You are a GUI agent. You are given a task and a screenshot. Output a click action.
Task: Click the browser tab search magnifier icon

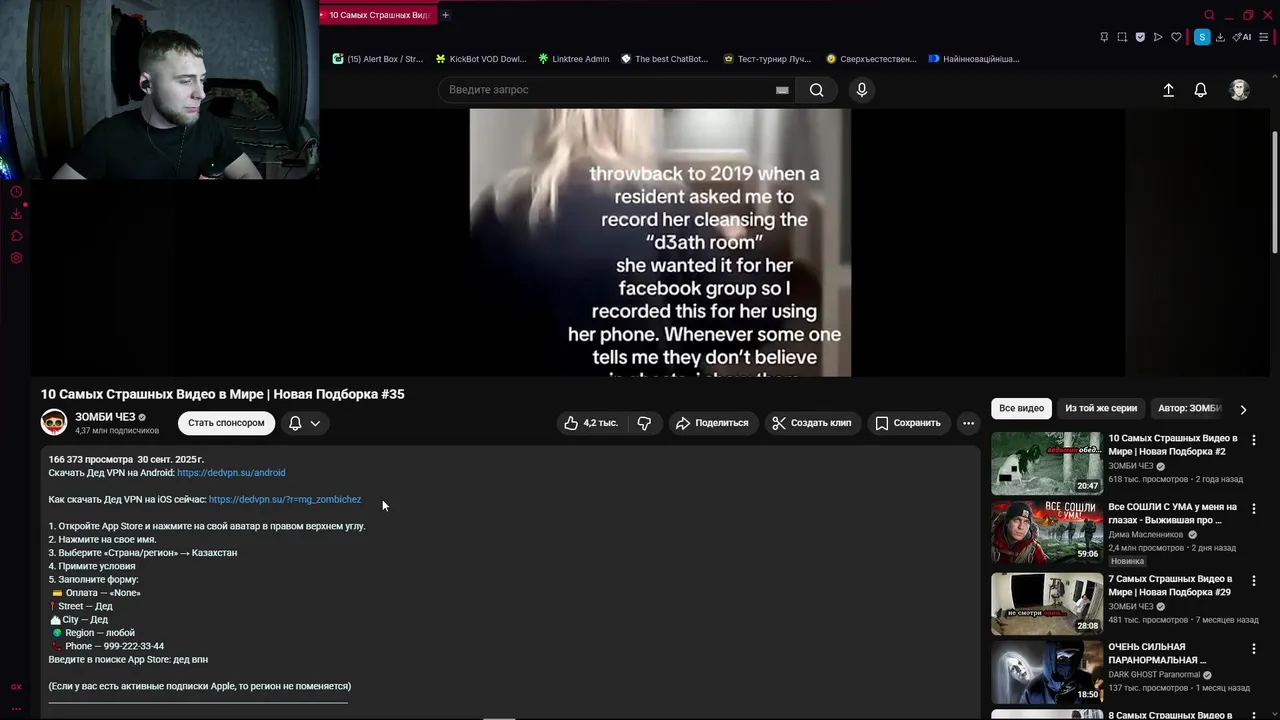1209,15
